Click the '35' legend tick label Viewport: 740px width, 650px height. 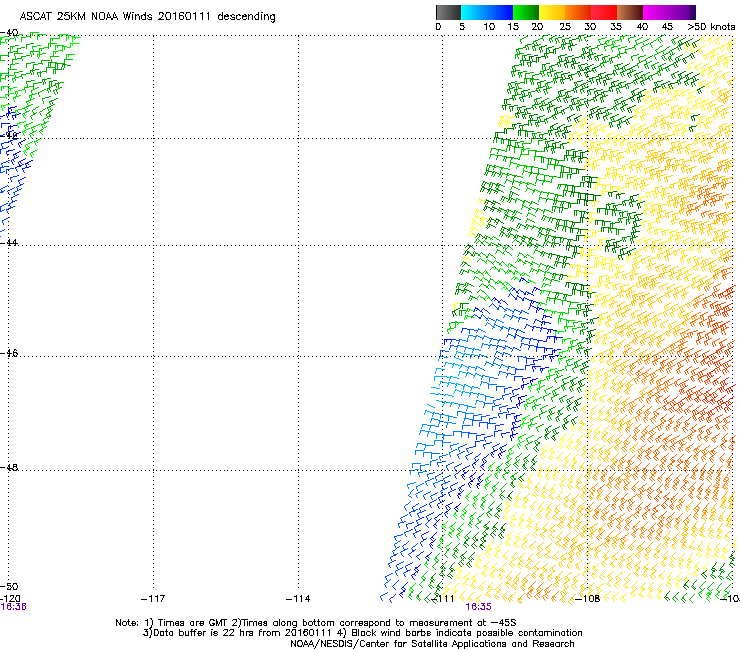(x=616, y=27)
